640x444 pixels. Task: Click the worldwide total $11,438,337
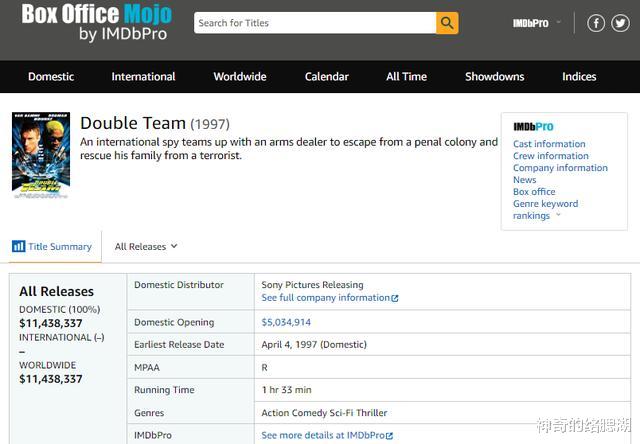point(51,379)
